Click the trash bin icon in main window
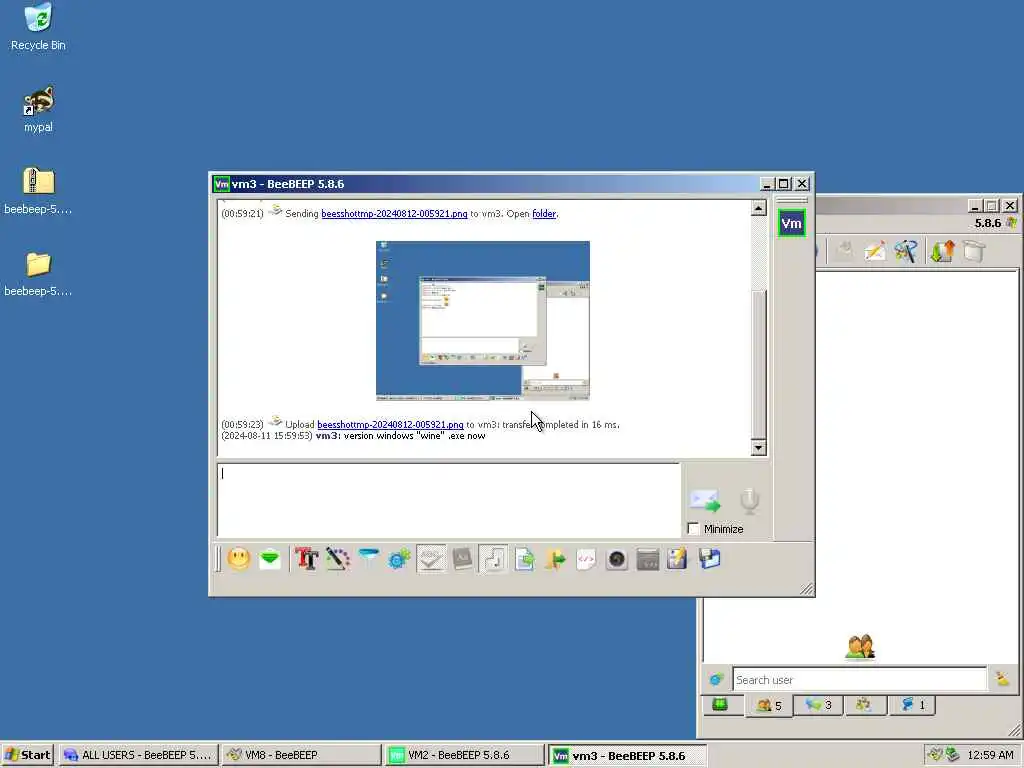This screenshot has width=1024, height=768. pyautogui.click(x=973, y=251)
